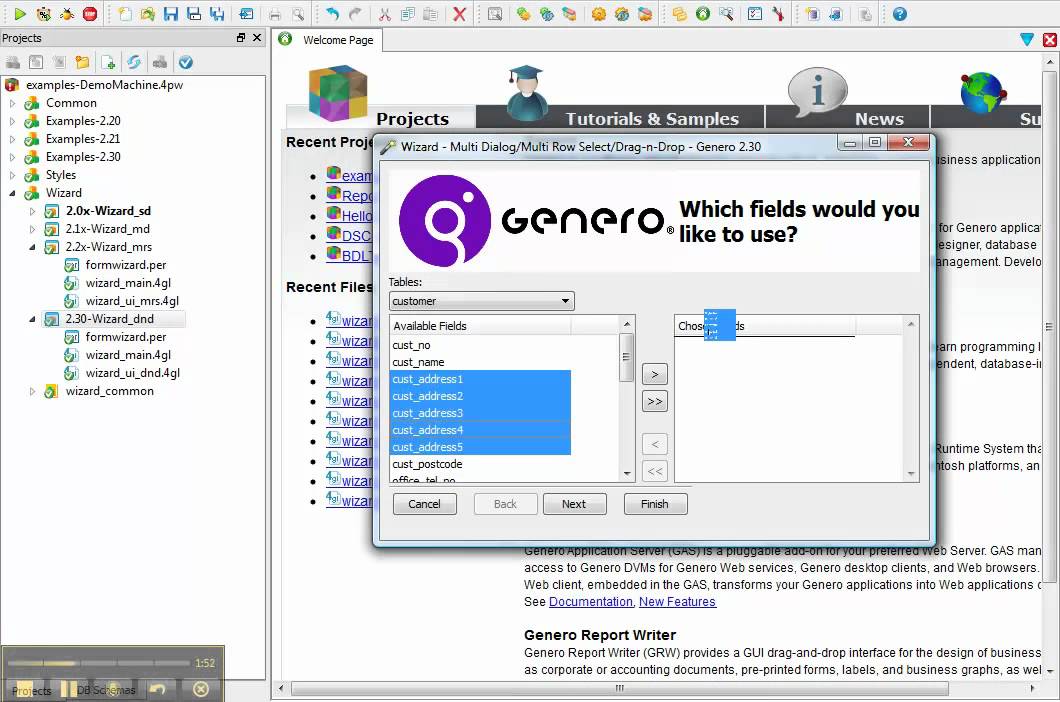Screen dimensions: 1060x702
Task: Click the Print toolbar icon
Action: coord(274,14)
